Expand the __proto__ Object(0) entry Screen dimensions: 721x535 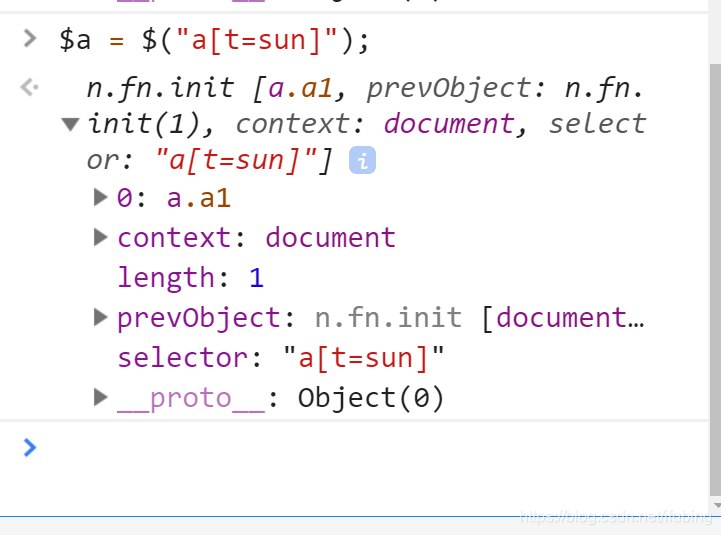tap(100, 397)
